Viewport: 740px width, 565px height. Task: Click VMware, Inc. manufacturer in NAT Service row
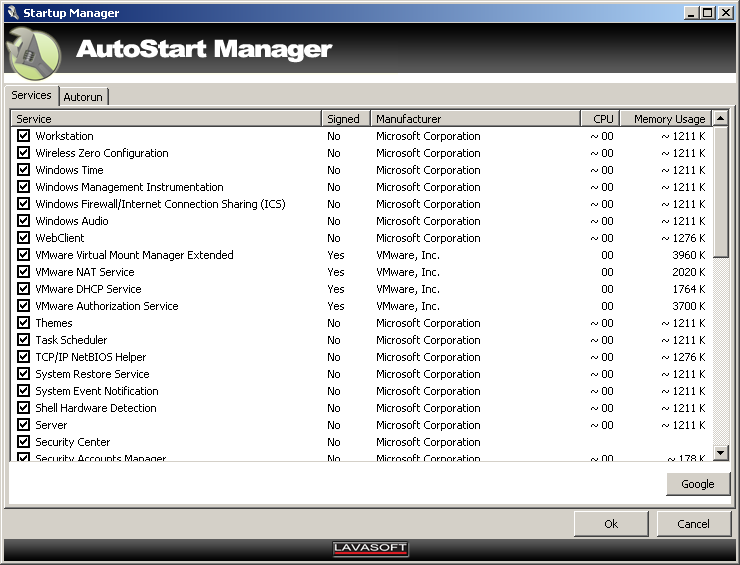click(x=408, y=272)
